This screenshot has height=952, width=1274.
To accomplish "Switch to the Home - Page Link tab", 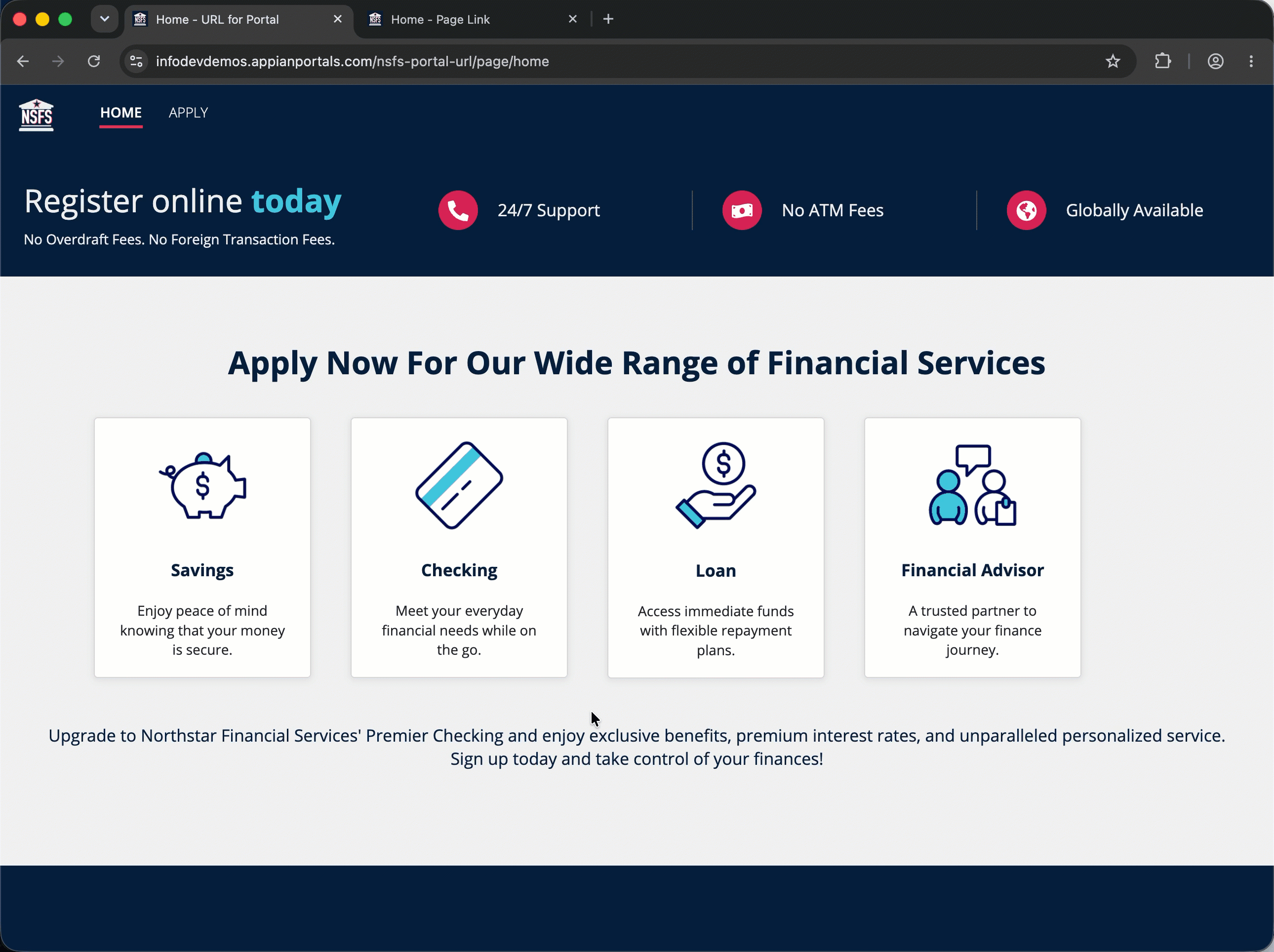I will click(x=472, y=20).
